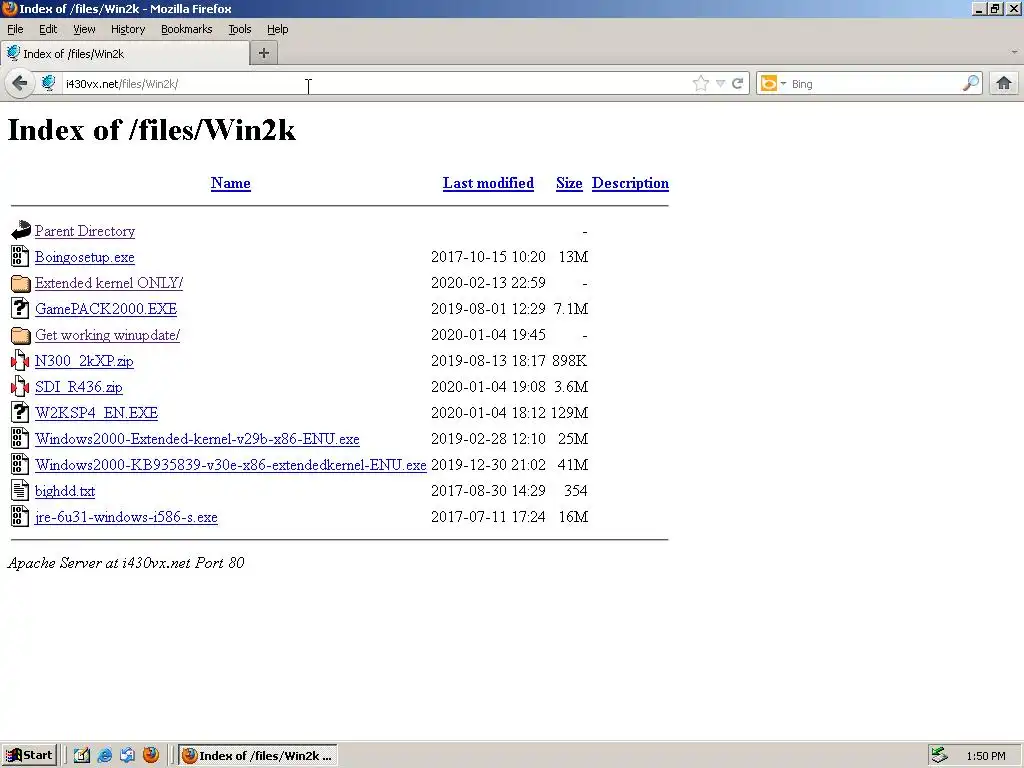
Task: Open the Extended kernel ONLY folder
Action: pos(109,283)
